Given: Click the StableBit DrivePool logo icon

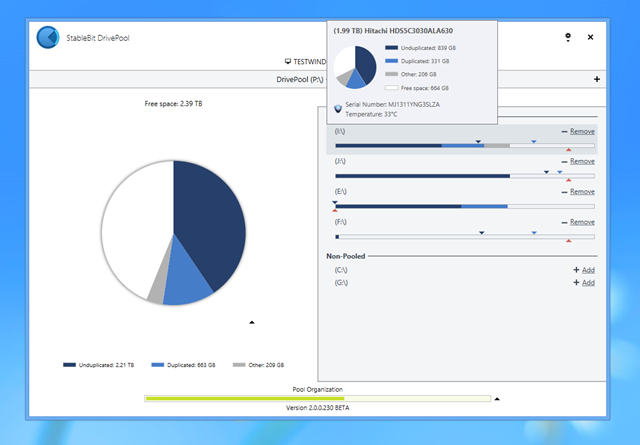Looking at the screenshot, I should pyautogui.click(x=48, y=38).
